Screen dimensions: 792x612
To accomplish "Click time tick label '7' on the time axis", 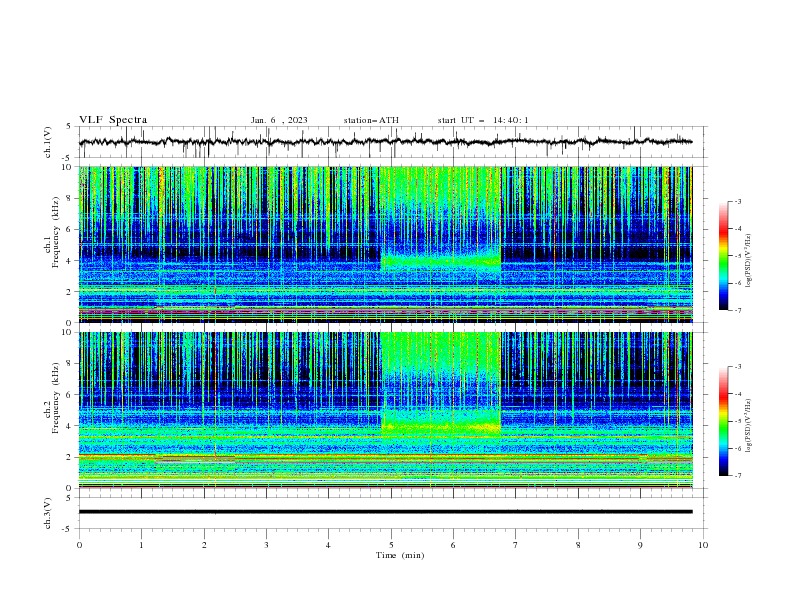I will 516,545.
